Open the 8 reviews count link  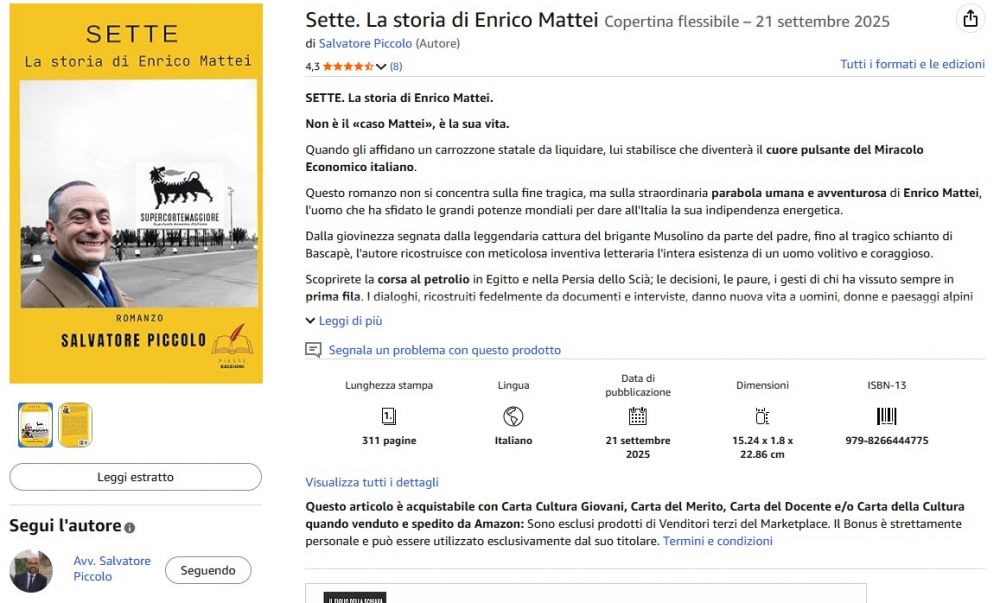[x=396, y=66]
